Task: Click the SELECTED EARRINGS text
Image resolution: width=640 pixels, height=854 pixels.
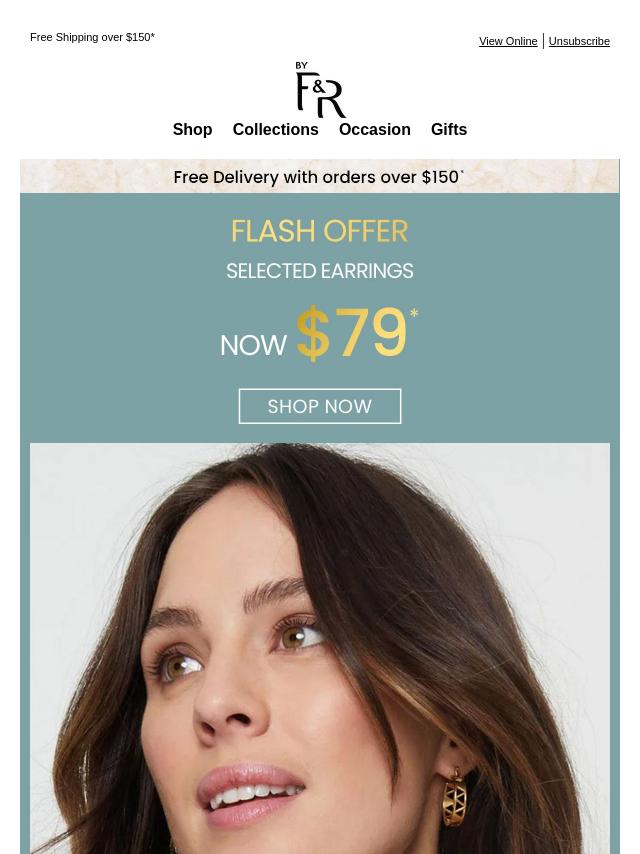Action: (320, 271)
